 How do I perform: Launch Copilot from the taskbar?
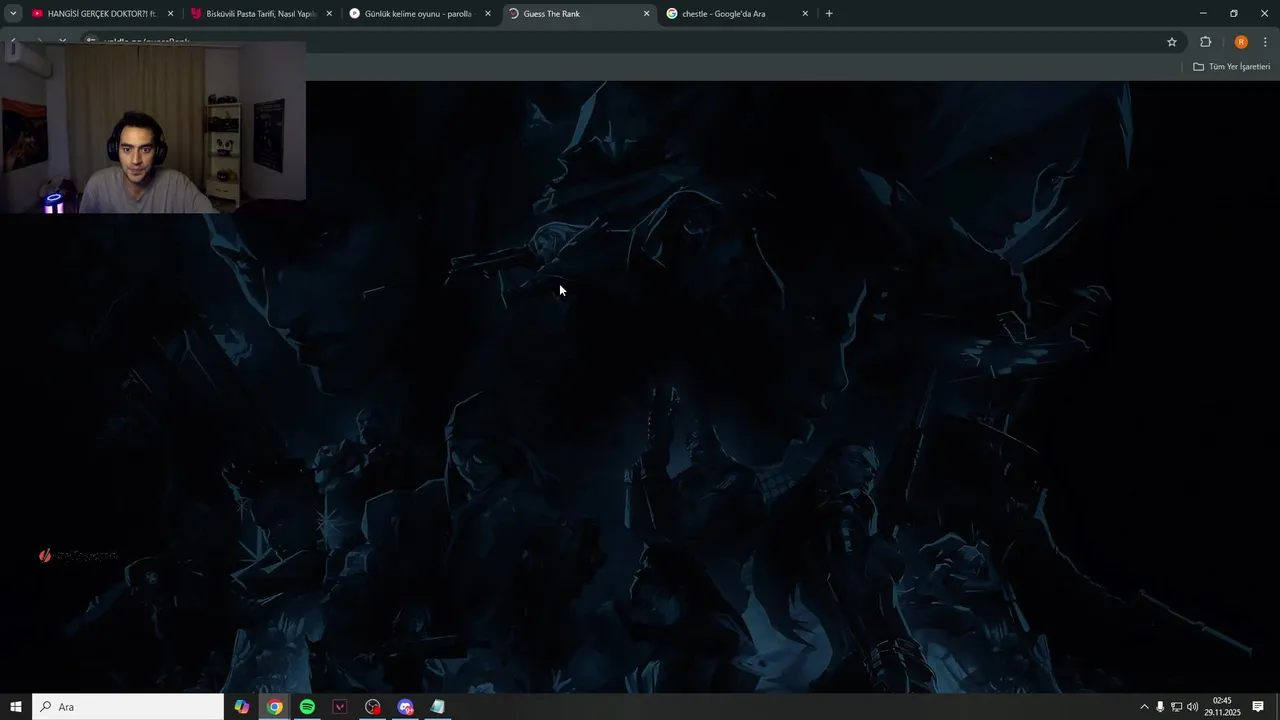[242, 707]
